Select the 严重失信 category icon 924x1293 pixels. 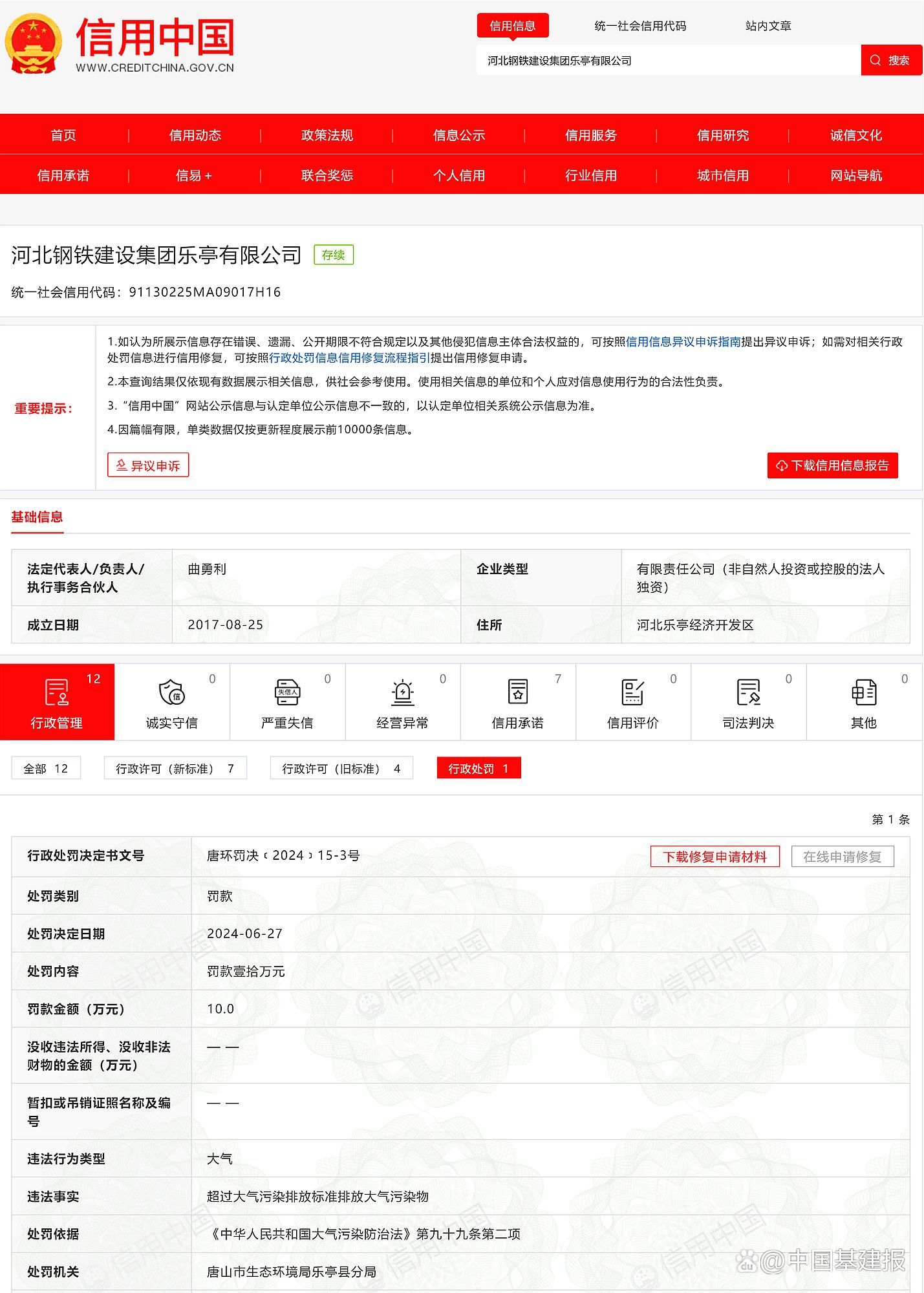pyautogui.click(x=287, y=692)
